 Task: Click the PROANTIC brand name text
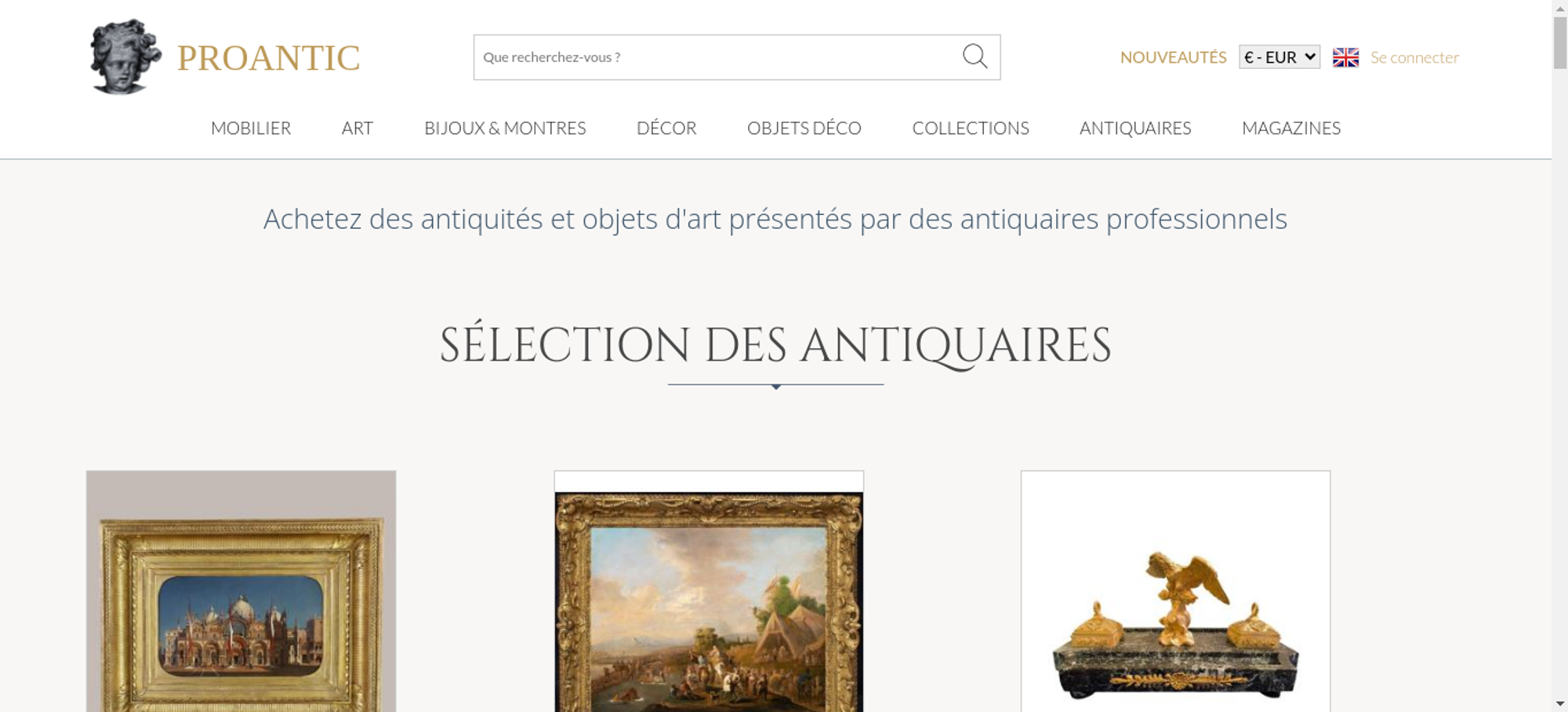(268, 58)
